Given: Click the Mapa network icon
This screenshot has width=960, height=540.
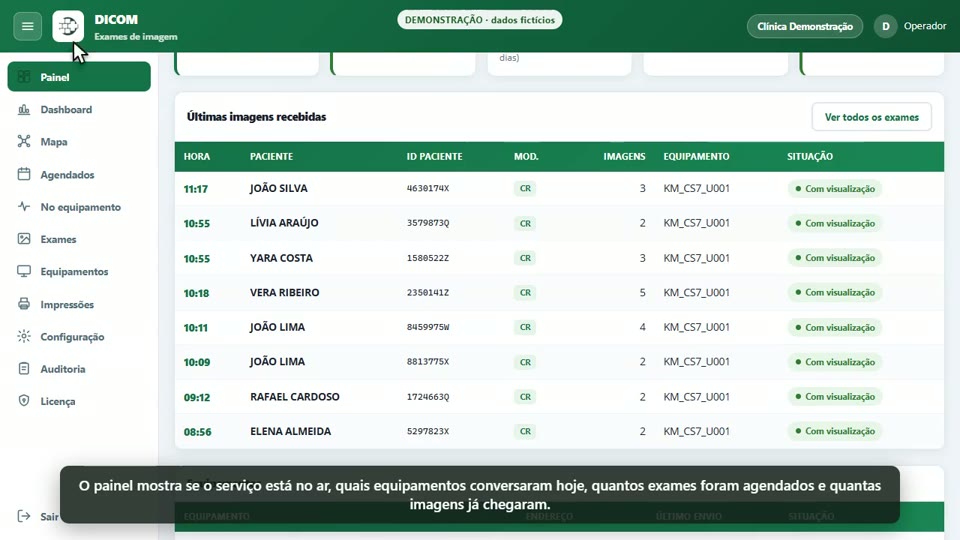Looking at the screenshot, I should click(24, 141).
